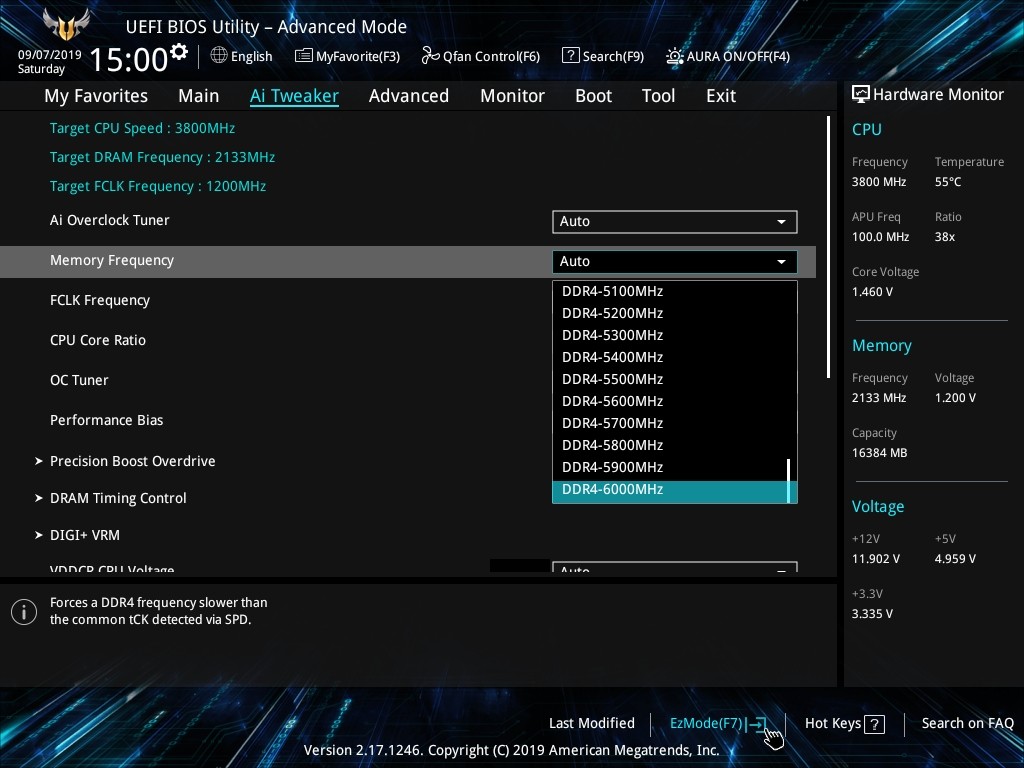Click Target FCLK Frequency : 1200MHz text
This screenshot has height=768, width=1024.
[x=158, y=186]
